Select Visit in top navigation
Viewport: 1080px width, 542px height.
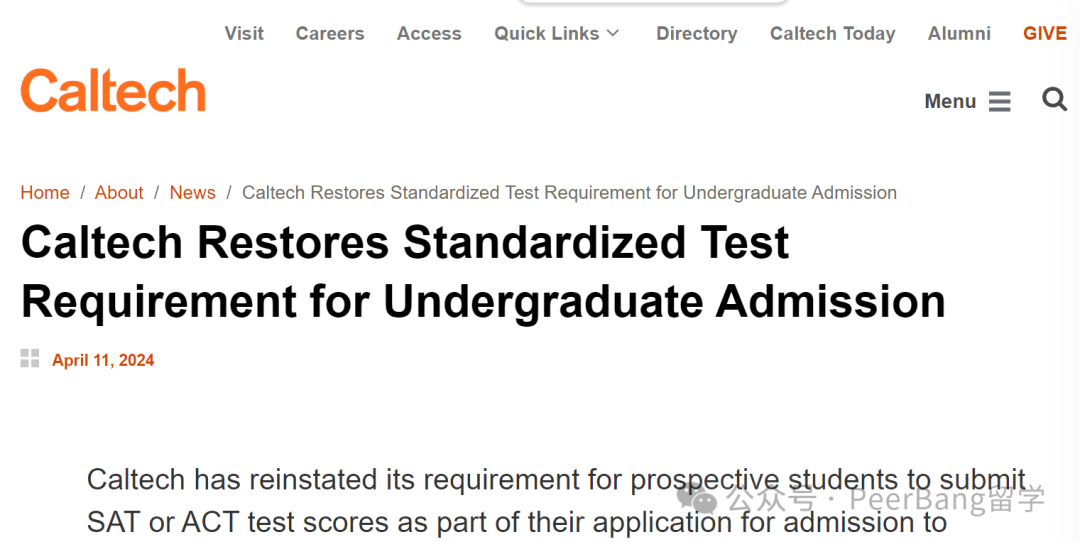(244, 33)
